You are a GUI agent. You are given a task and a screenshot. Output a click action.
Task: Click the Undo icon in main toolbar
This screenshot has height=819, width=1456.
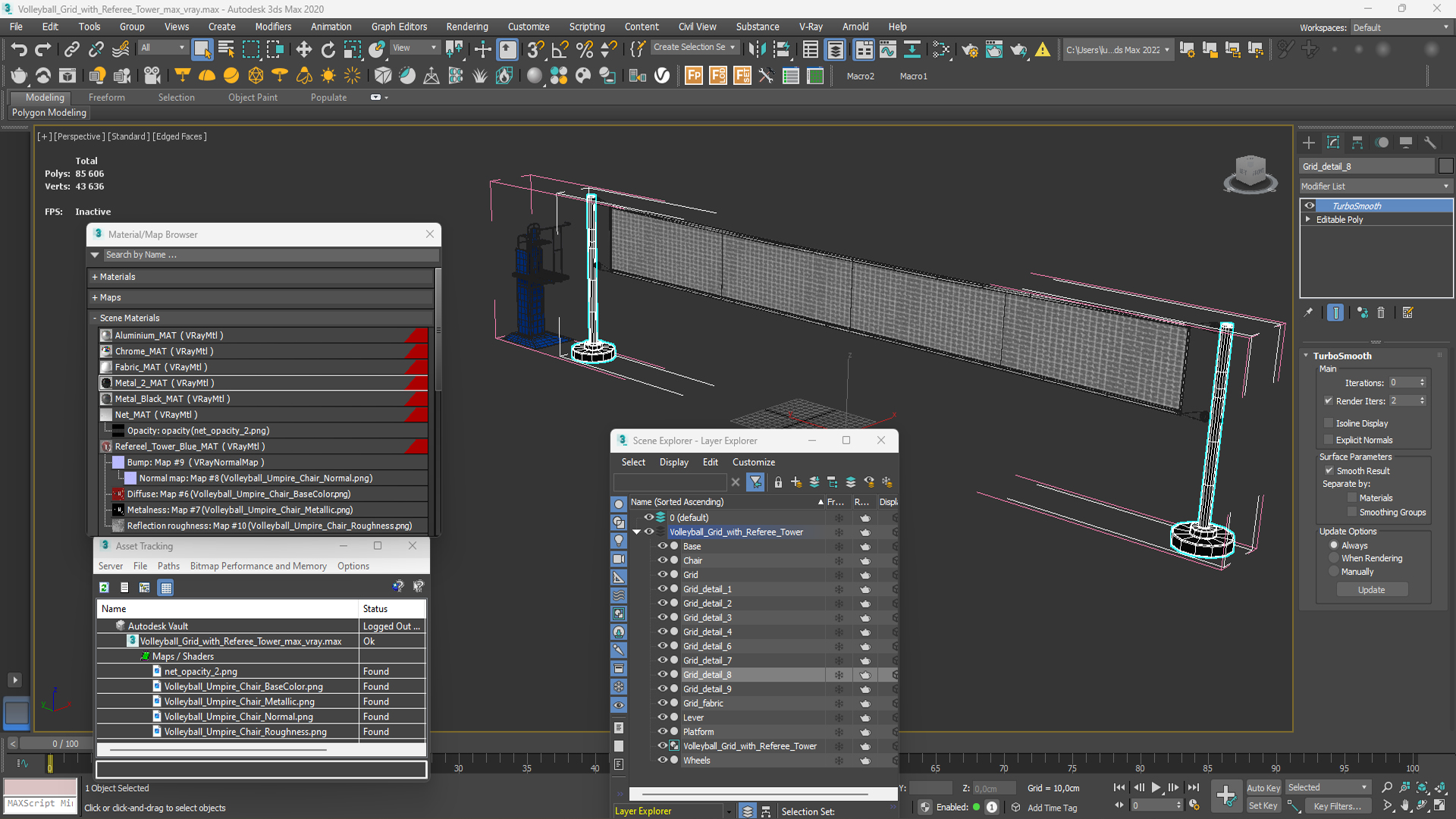pyautogui.click(x=18, y=50)
